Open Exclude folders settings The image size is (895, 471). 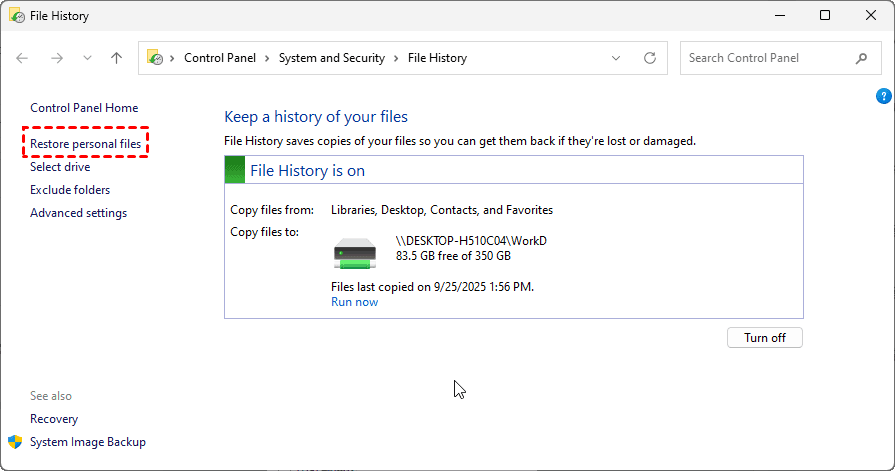click(70, 190)
